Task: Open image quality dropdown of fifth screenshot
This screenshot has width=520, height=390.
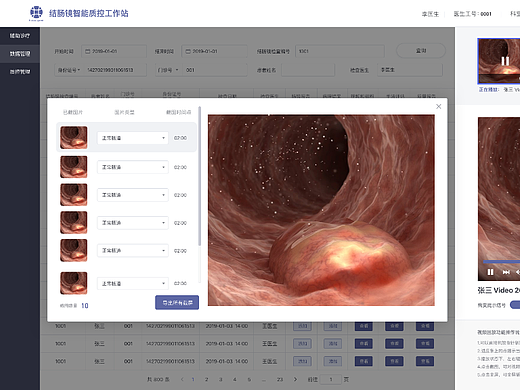Action: tap(133, 251)
